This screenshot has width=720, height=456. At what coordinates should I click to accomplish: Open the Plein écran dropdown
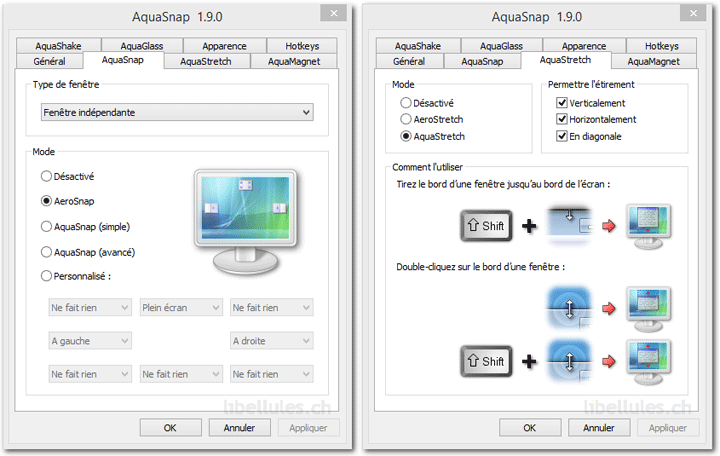coord(181,308)
